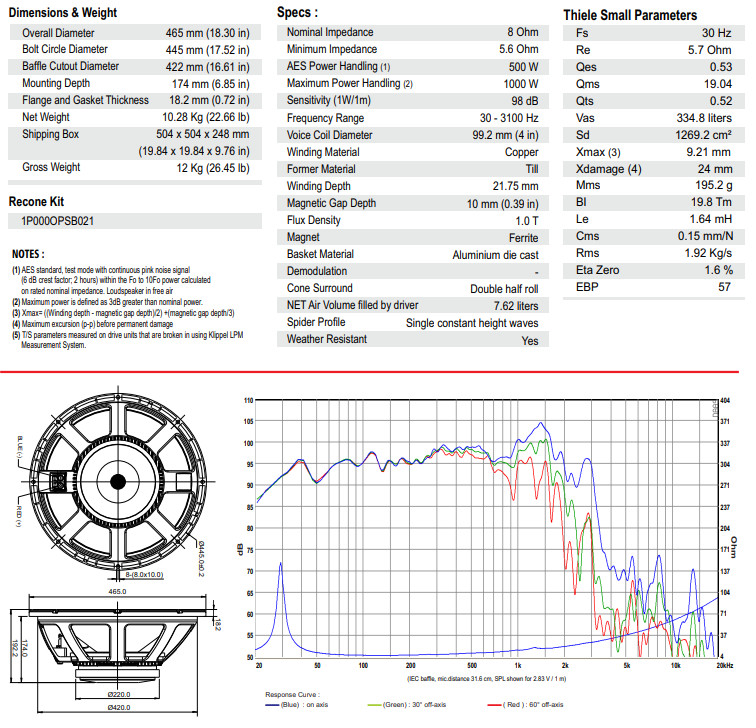Viewport: 756px width, 728px height.
Task: Click the Bolt Circle Diameter row label
Action: pos(65,49)
